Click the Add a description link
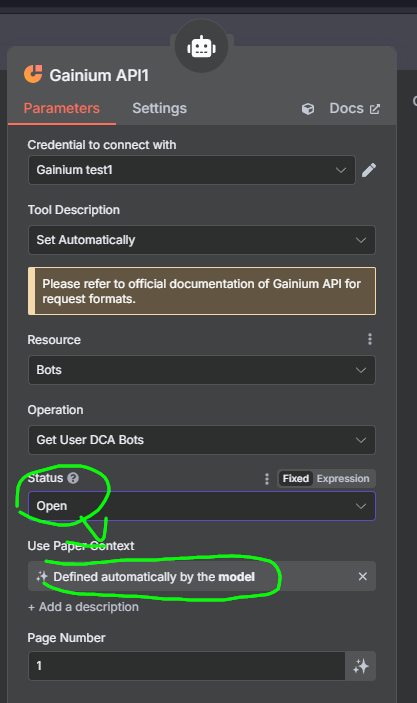The image size is (417, 703). (x=83, y=607)
